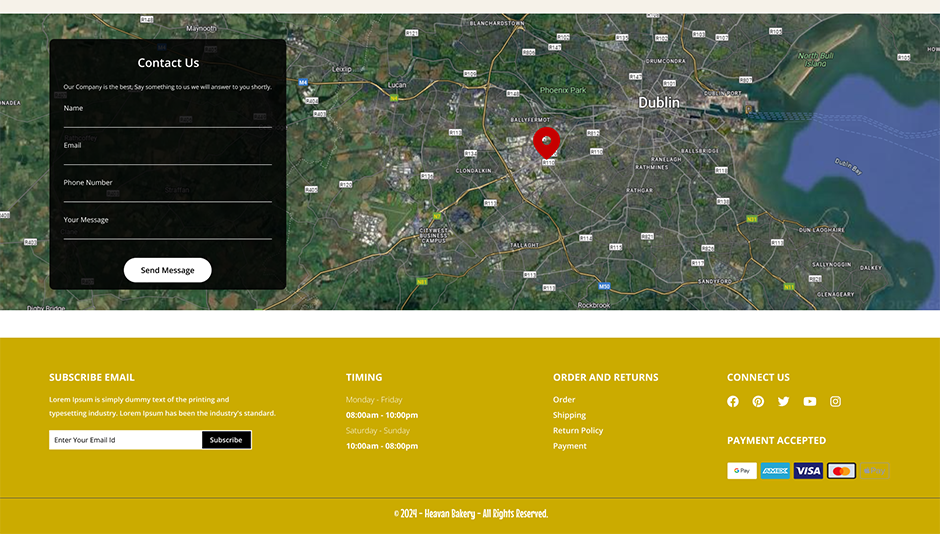Click the Enter Your Email Id box
940x534 pixels.
pyautogui.click(x=125, y=440)
